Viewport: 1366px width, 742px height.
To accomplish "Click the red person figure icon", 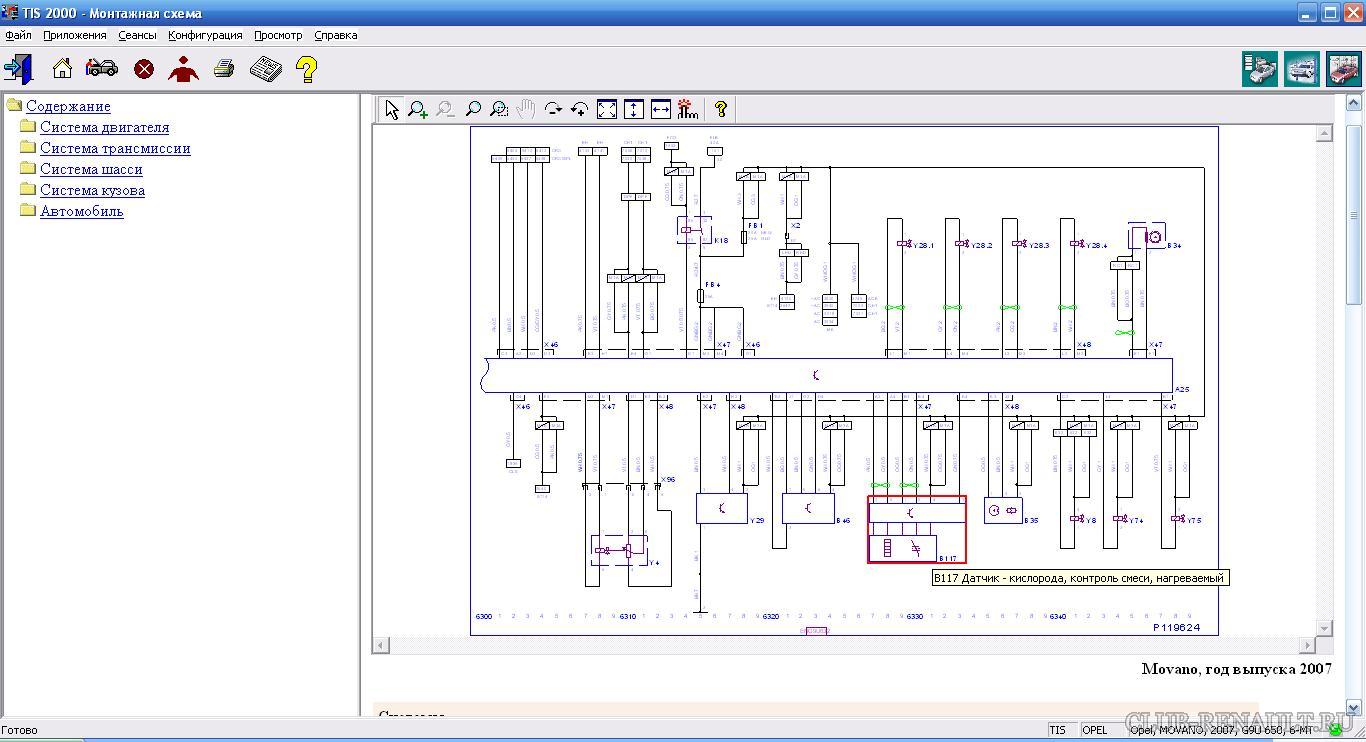I will [x=184, y=68].
